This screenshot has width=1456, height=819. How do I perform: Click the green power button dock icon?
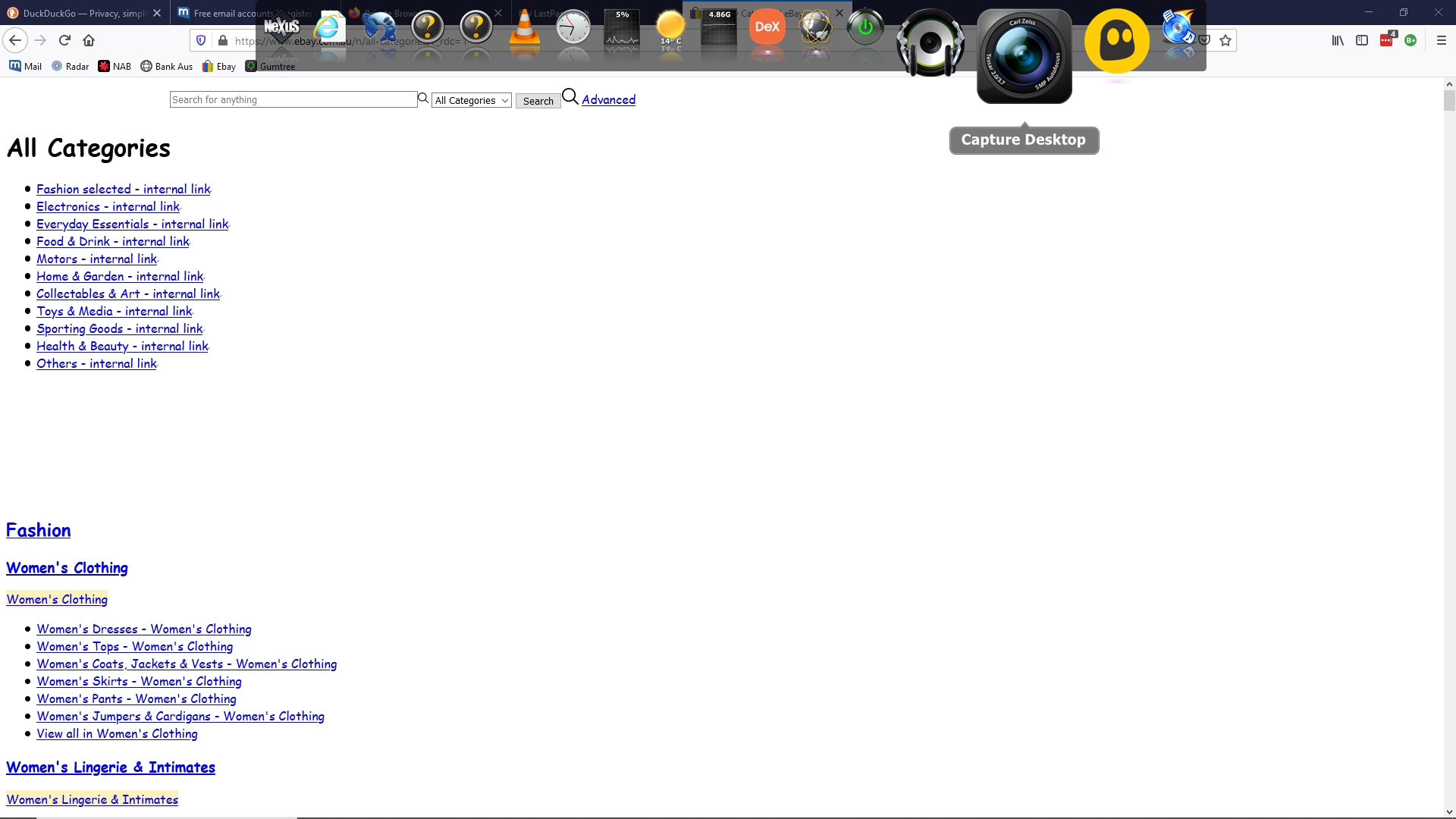tap(864, 28)
